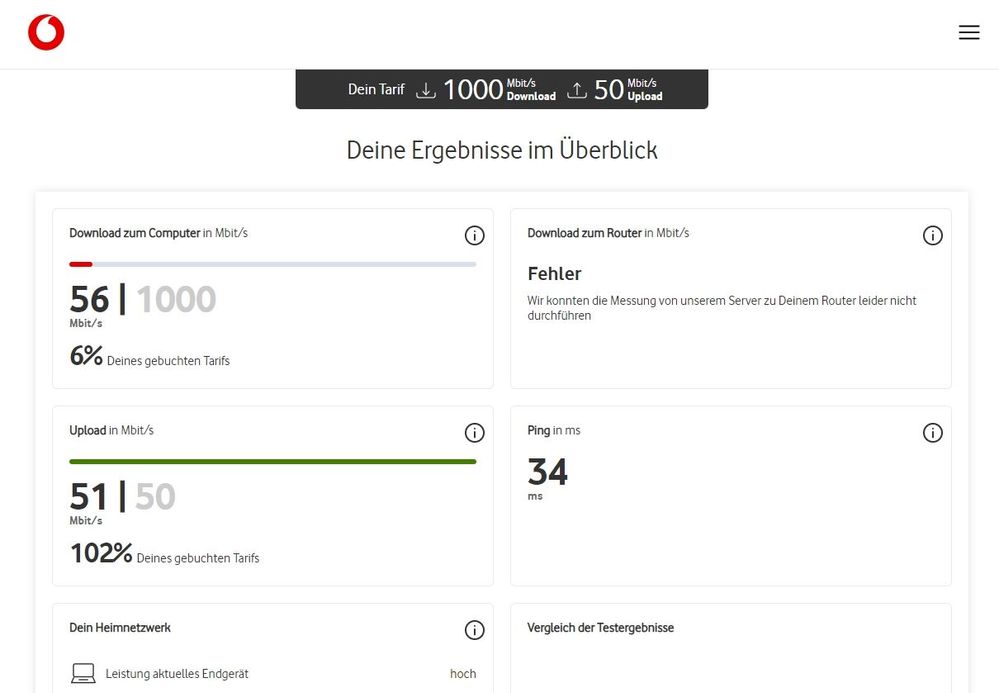Show info for Download zum Computer

tap(474, 235)
